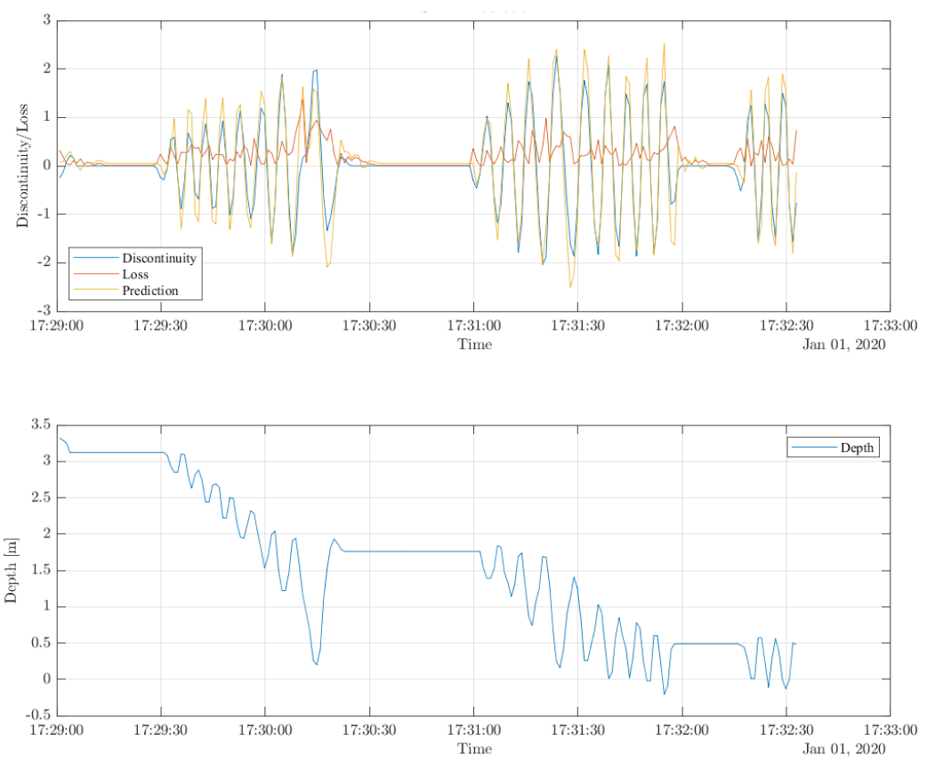Image resolution: width=927 pixels, height=762 pixels.
Task: Click the Discontinuity/Loss y-axis label
Action: [x=21, y=164]
